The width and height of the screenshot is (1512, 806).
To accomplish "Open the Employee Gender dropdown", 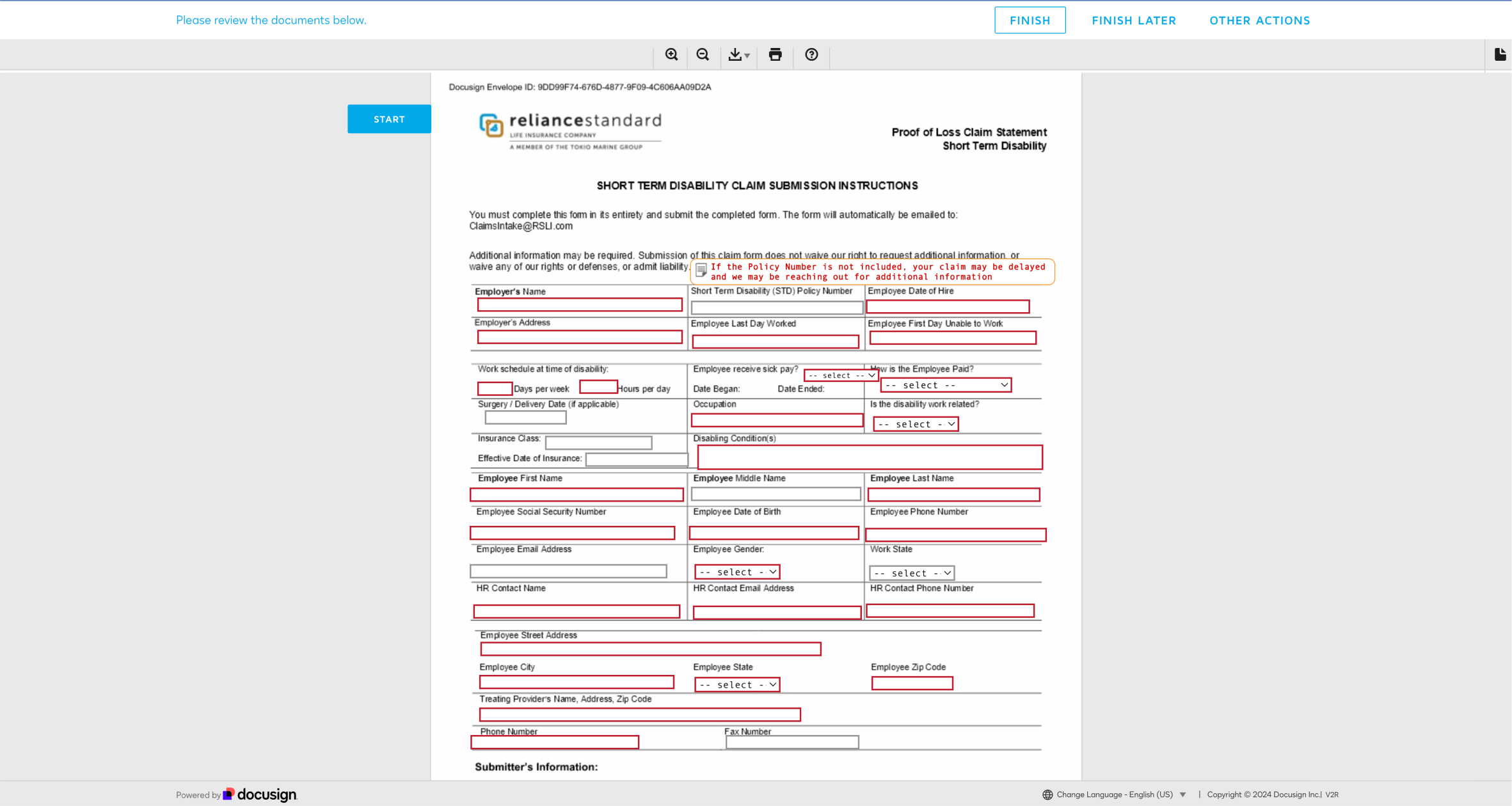I will 737,572.
